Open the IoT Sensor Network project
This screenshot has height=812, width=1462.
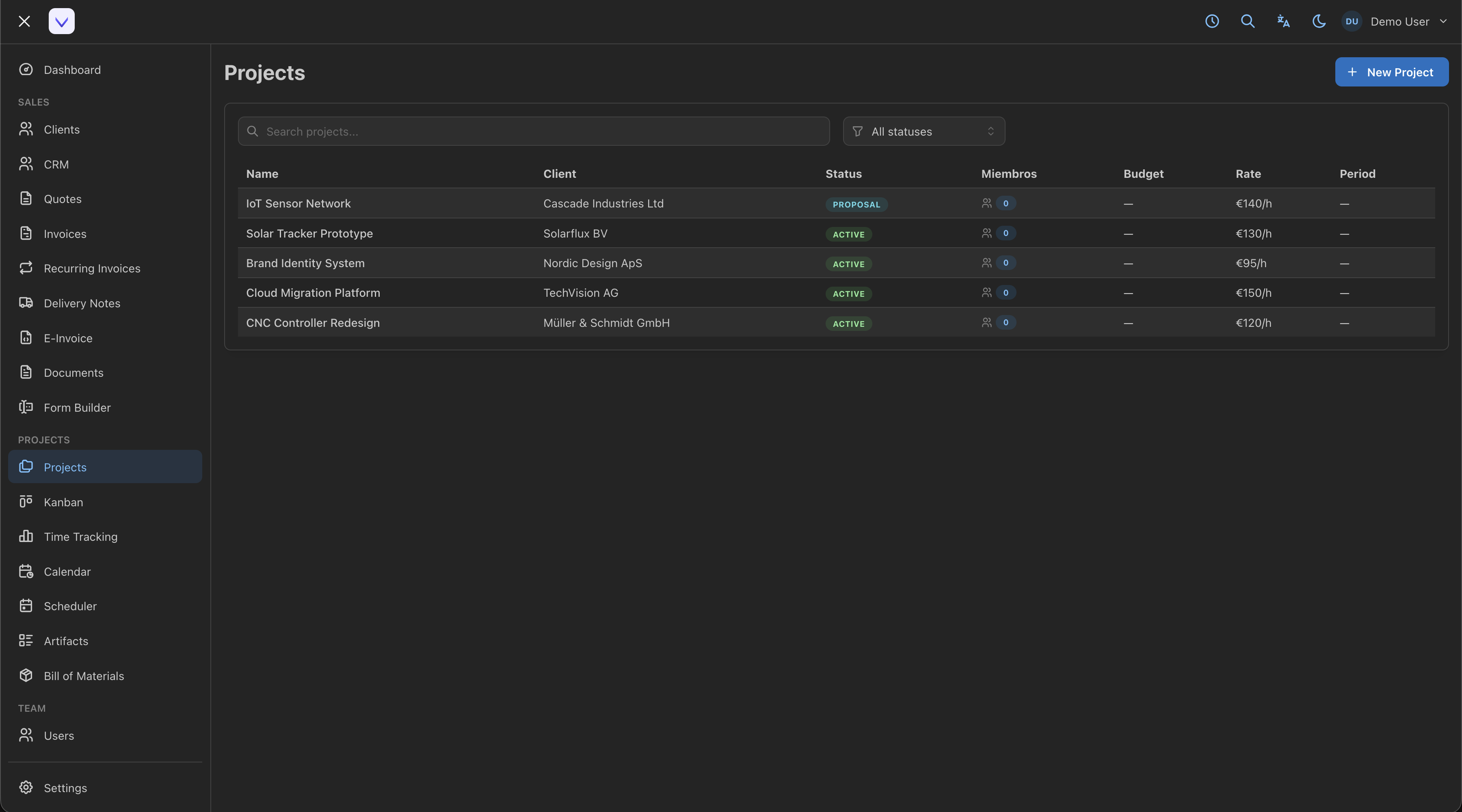point(298,204)
